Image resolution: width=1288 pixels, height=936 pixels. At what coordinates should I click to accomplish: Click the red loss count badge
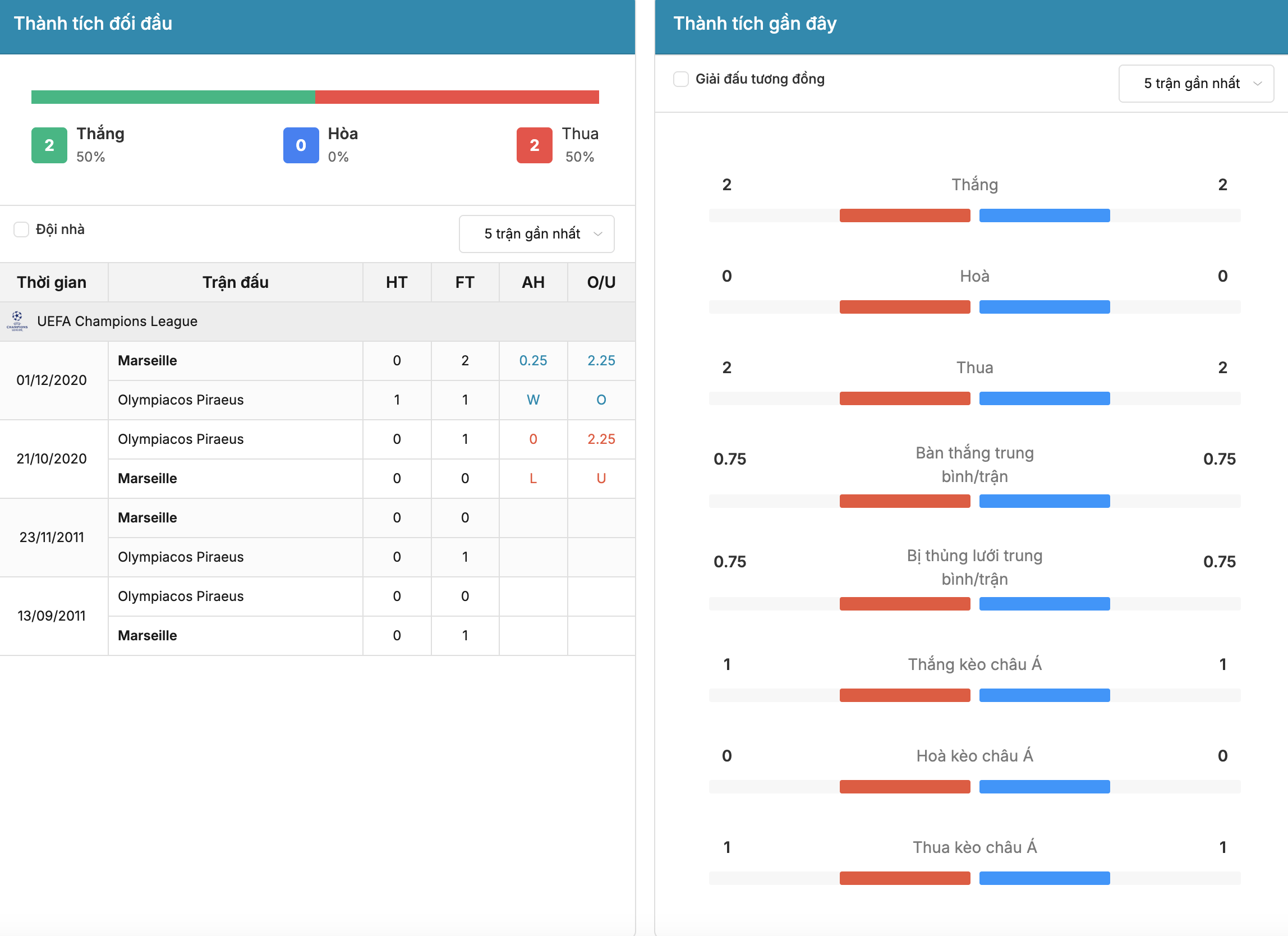click(x=535, y=145)
